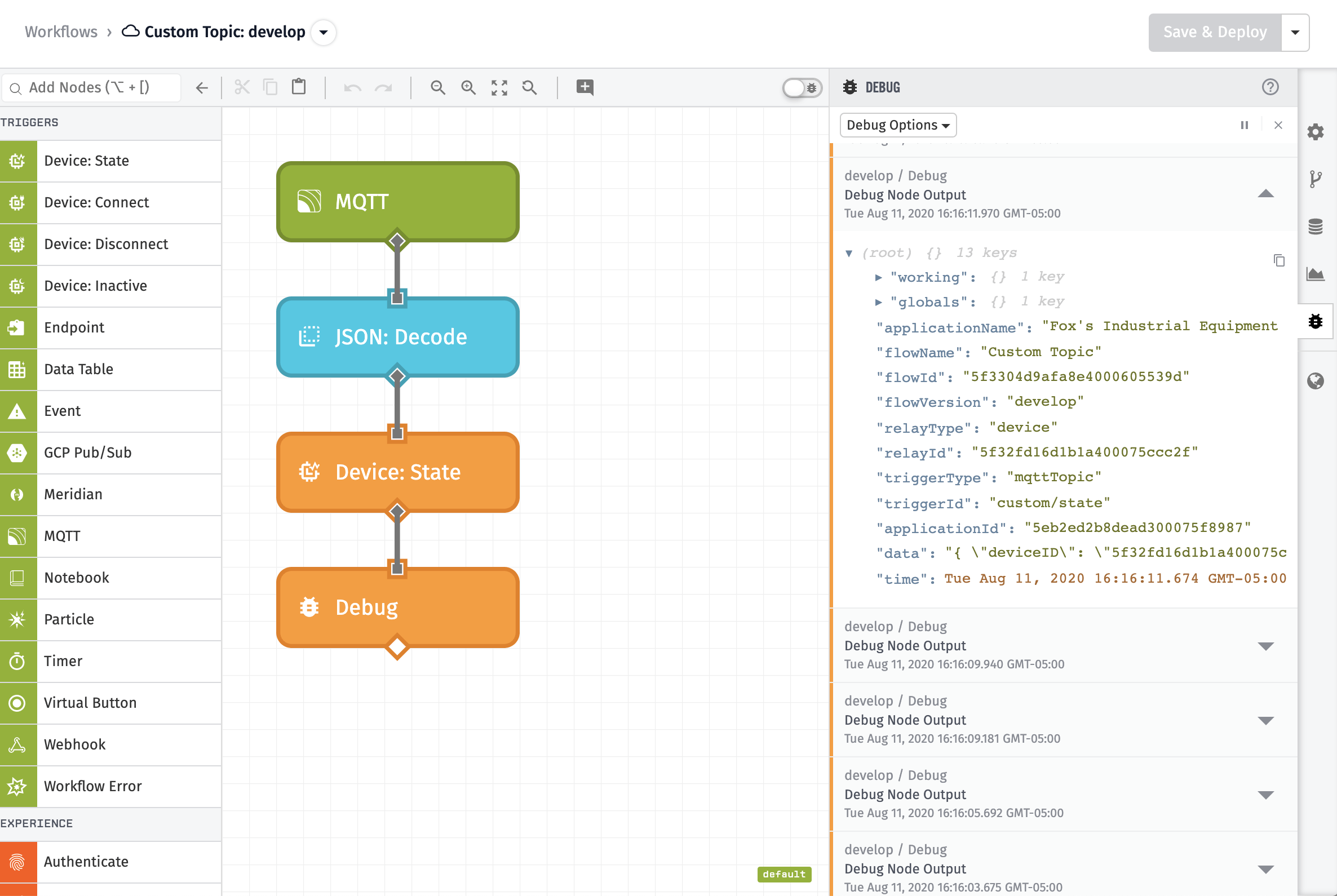
Task: Expand the "globals" key in payload
Action: 879,302
